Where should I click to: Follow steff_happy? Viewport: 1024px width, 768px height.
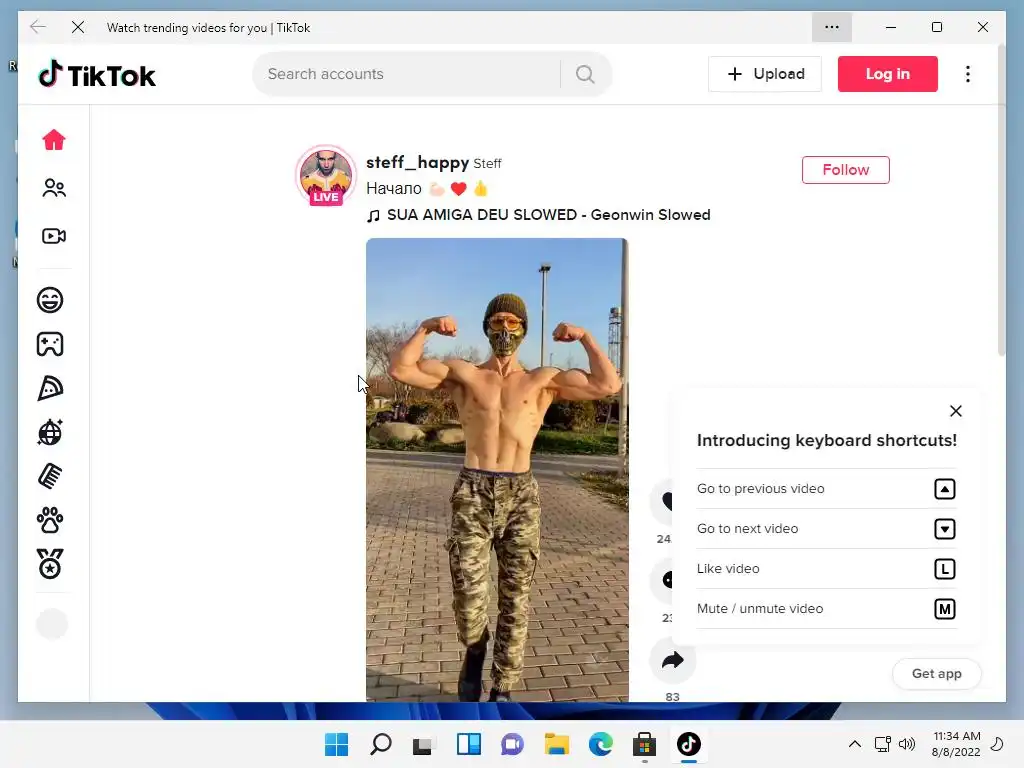pyautogui.click(x=846, y=170)
